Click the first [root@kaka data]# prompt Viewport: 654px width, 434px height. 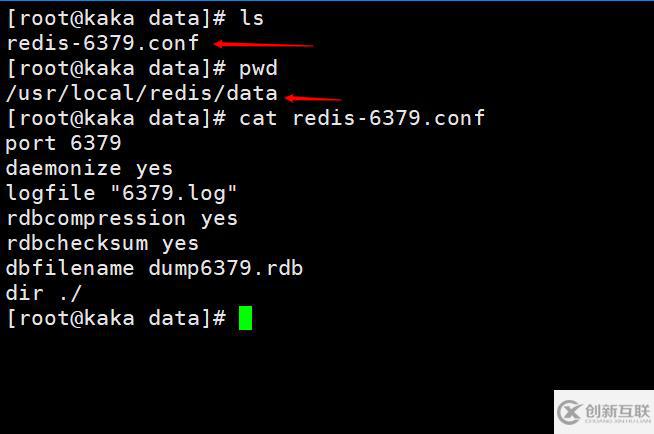[116, 18]
